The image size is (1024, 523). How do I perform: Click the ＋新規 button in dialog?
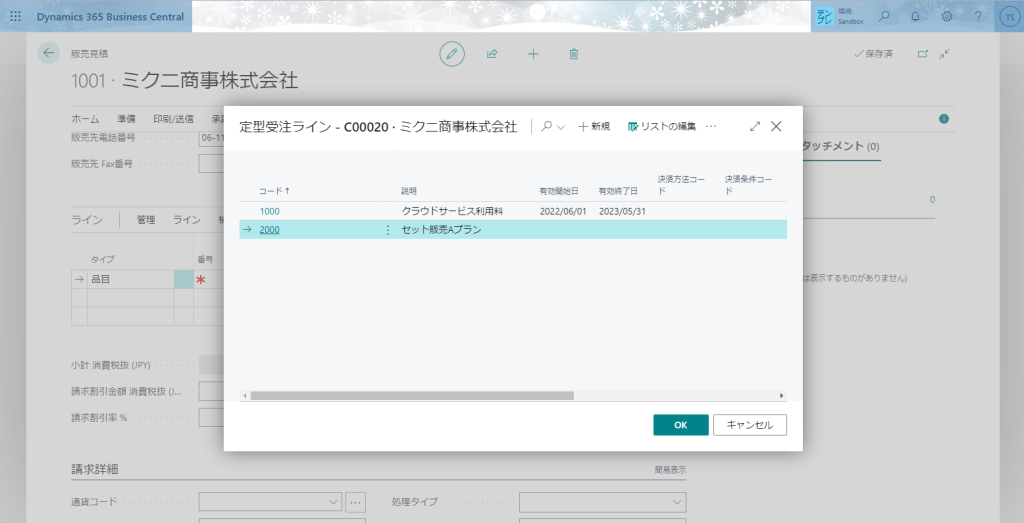[594, 127]
